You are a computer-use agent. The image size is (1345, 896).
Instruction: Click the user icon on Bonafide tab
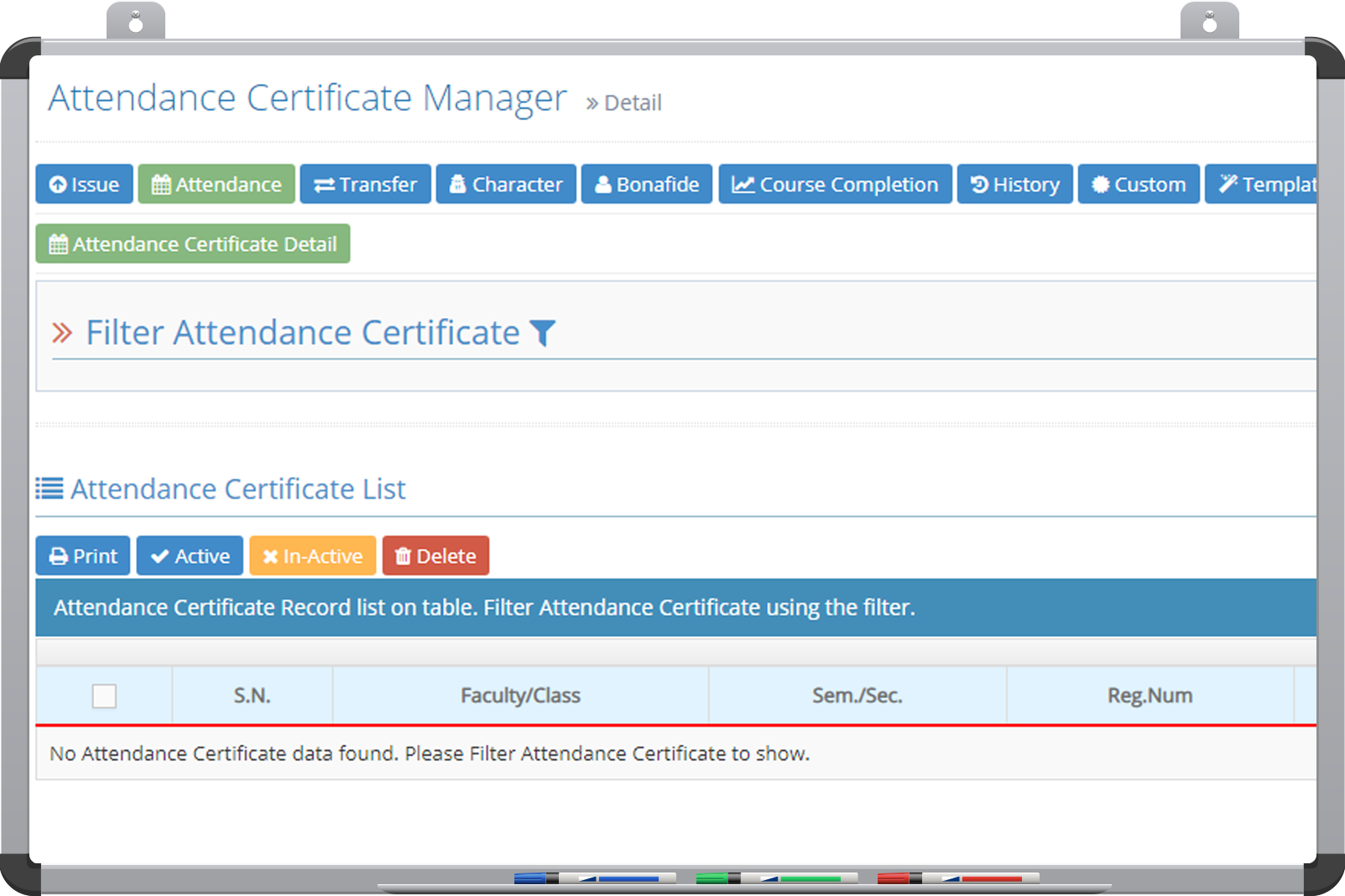(x=602, y=185)
